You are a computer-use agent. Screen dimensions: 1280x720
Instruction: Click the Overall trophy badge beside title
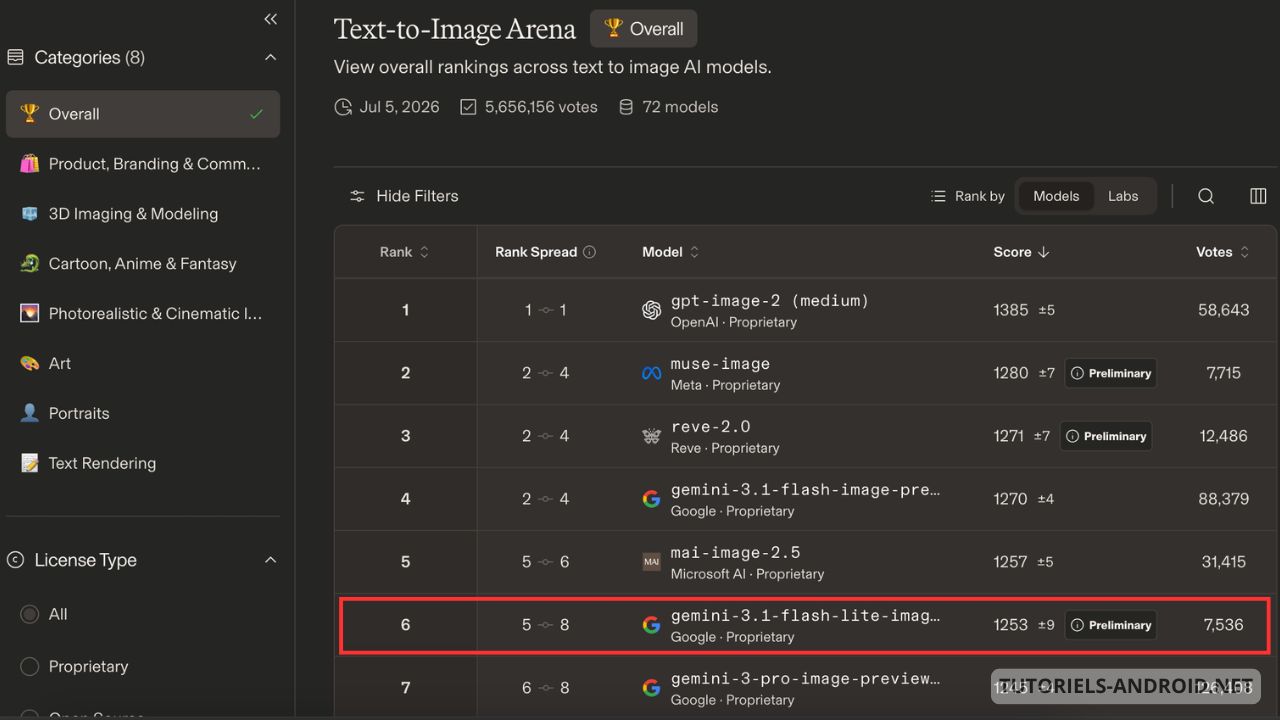click(x=643, y=29)
